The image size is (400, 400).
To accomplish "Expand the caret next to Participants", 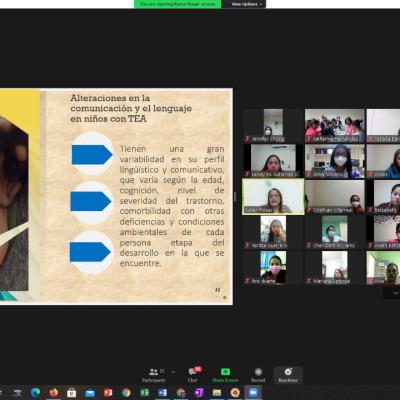I will tap(173, 372).
